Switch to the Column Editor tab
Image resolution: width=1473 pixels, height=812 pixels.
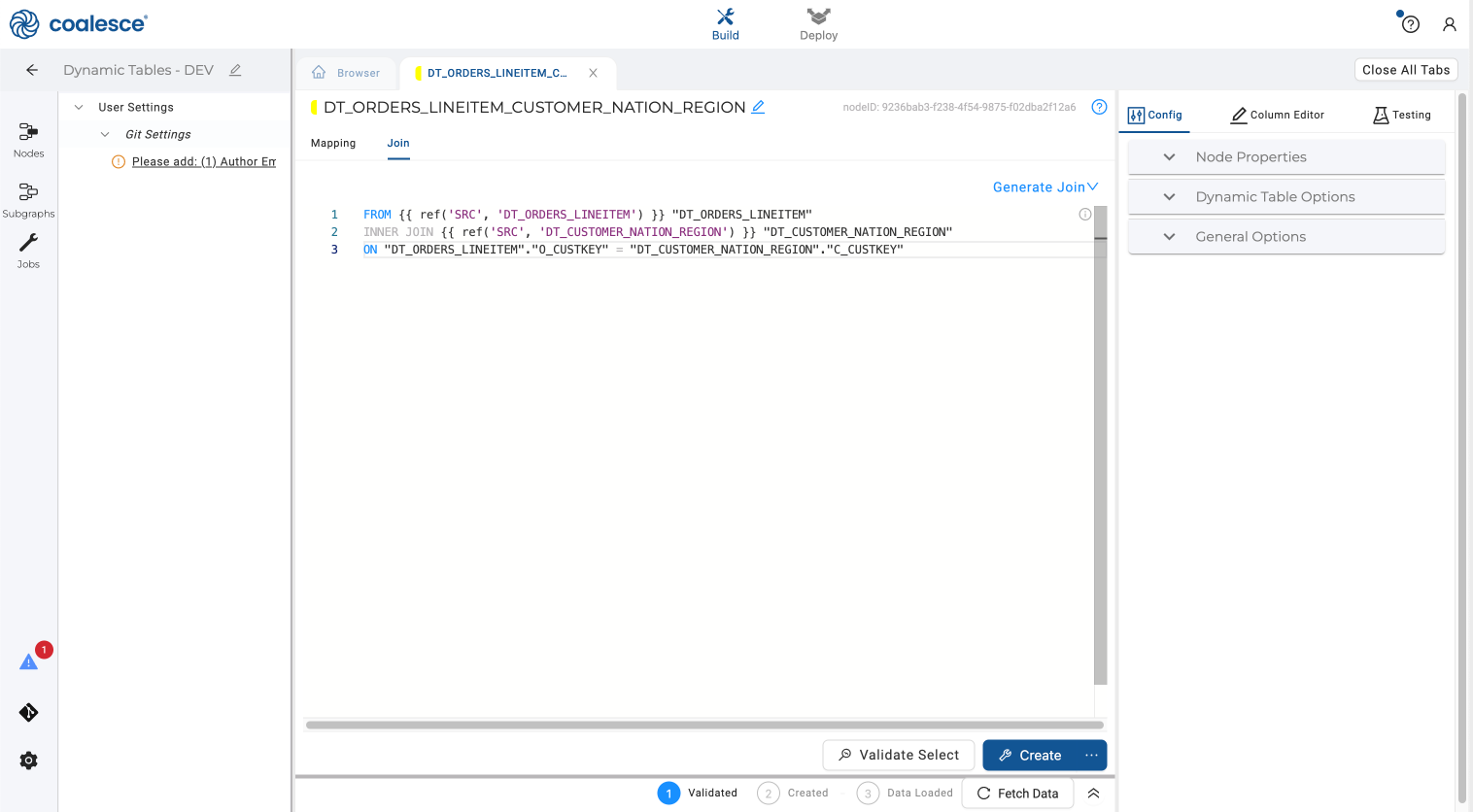(x=1277, y=115)
